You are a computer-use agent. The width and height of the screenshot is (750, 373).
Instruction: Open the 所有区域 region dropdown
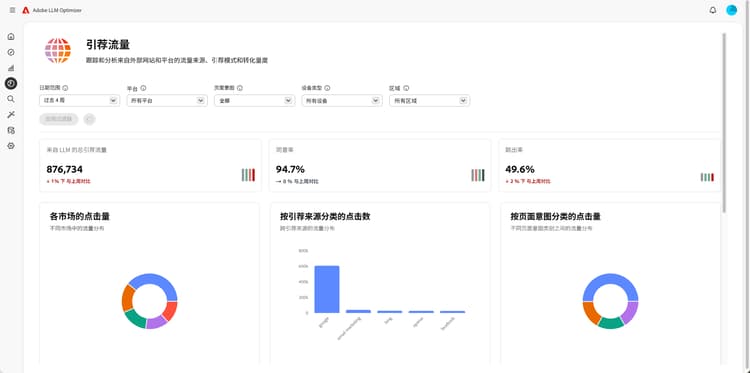tap(430, 100)
